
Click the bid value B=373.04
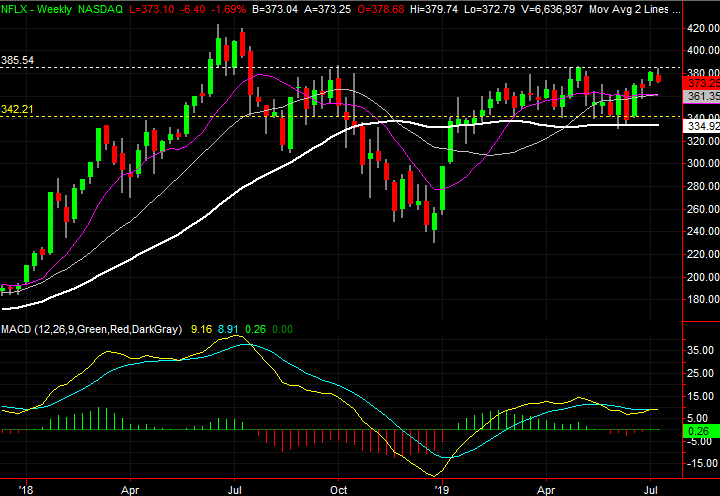(275, 9)
